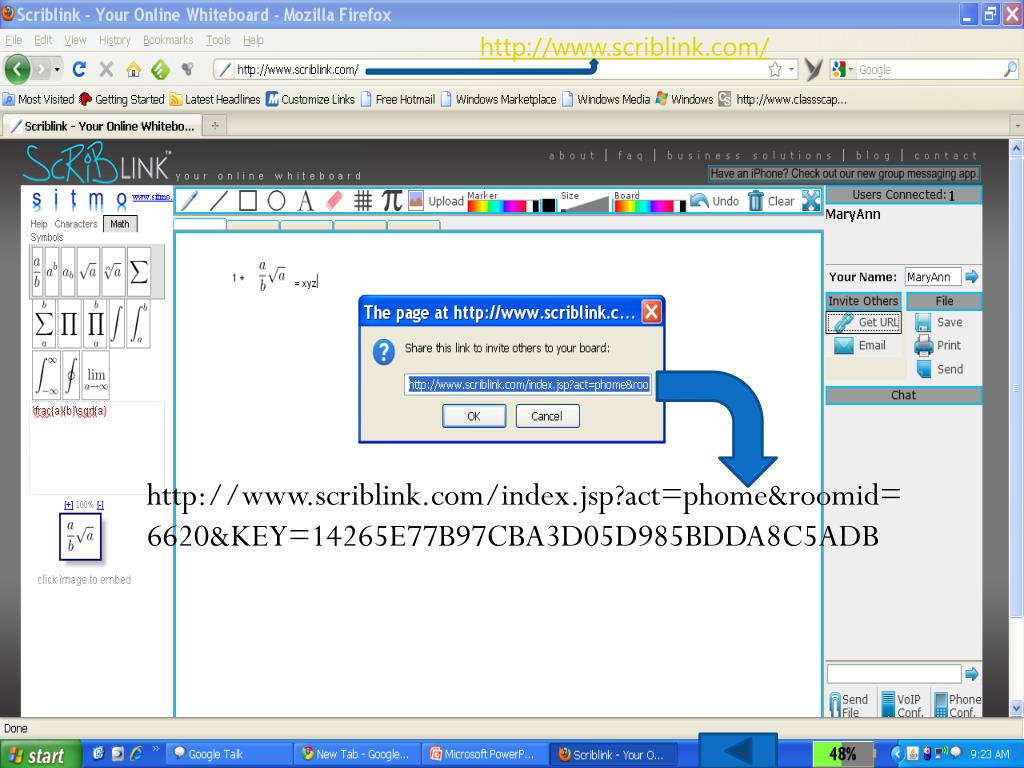Select the pen drawing tool

tap(189, 201)
